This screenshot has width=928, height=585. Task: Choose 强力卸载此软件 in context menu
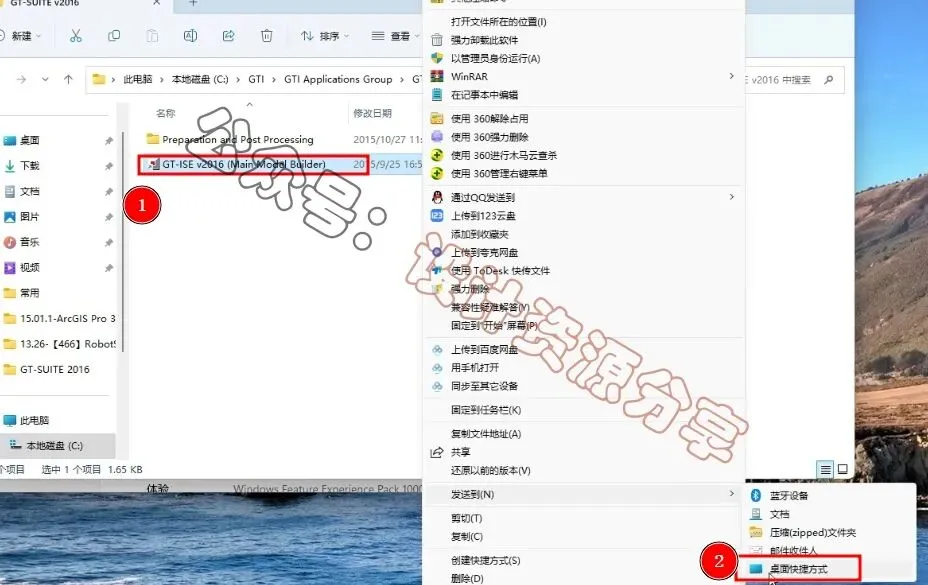point(484,40)
